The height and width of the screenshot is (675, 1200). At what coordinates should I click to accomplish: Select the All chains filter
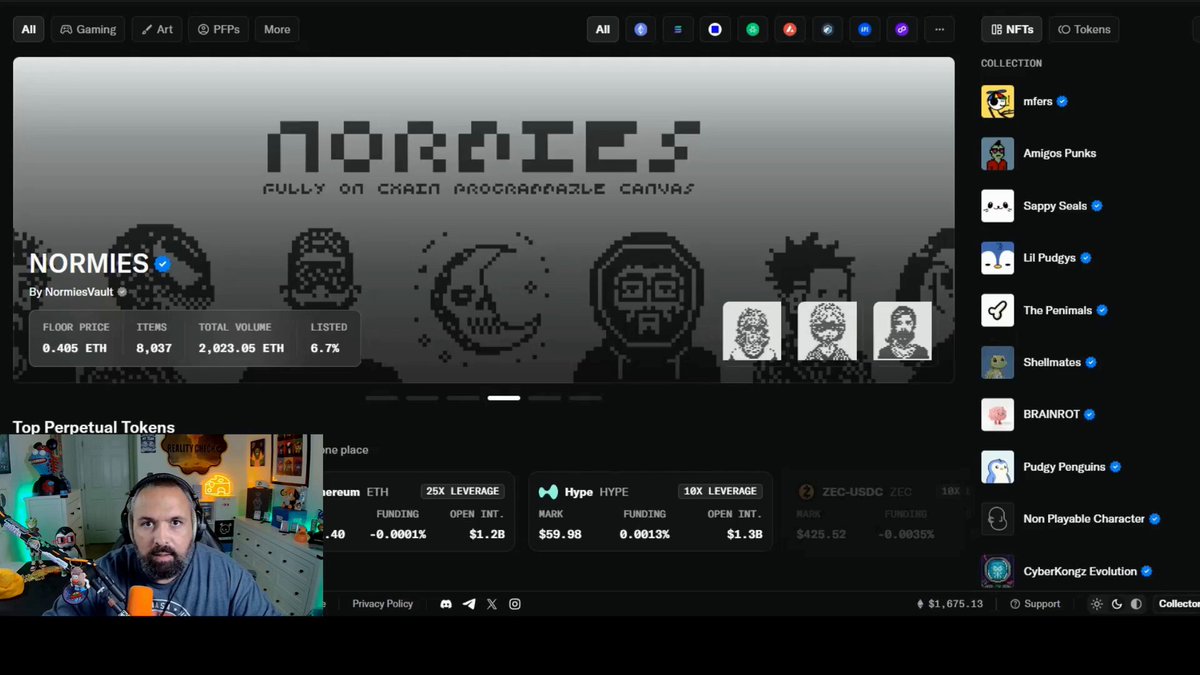click(x=603, y=29)
